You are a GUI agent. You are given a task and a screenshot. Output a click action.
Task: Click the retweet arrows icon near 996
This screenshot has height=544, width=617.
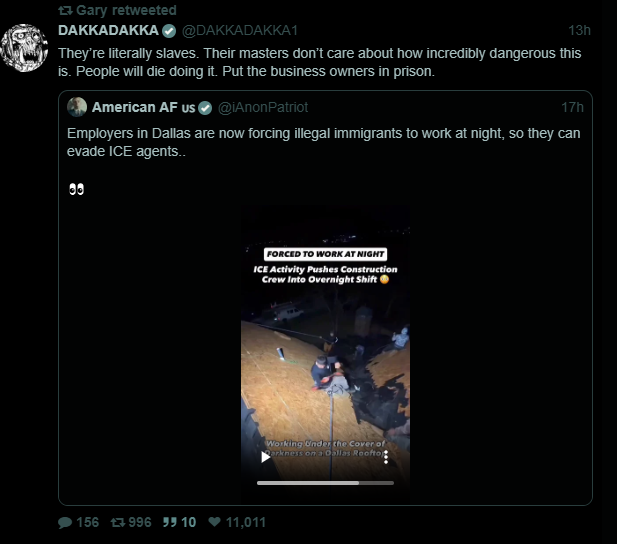118,522
